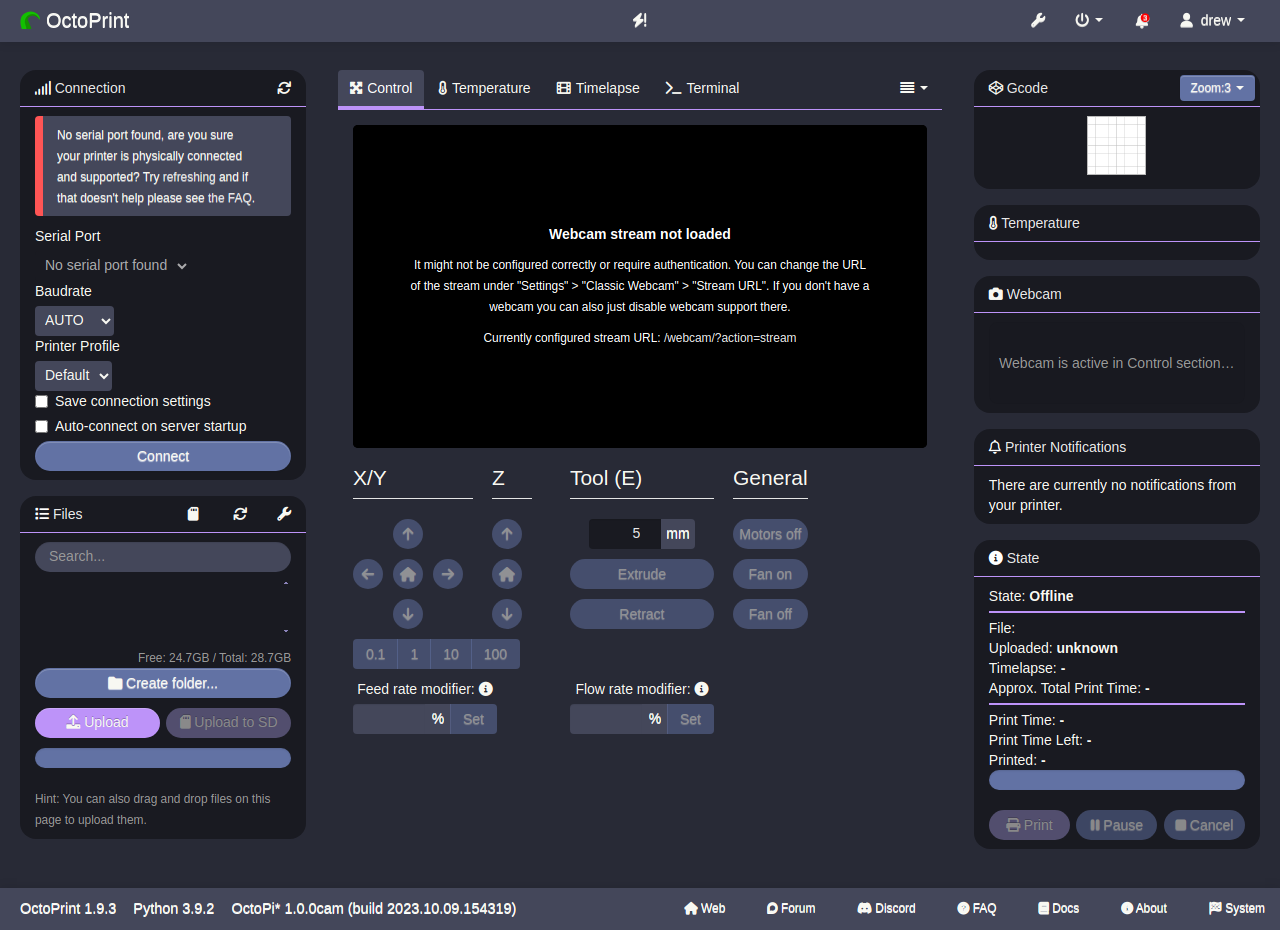This screenshot has height=930, width=1280.
Task: Open file list options wrench in Files
Action: pos(284,514)
